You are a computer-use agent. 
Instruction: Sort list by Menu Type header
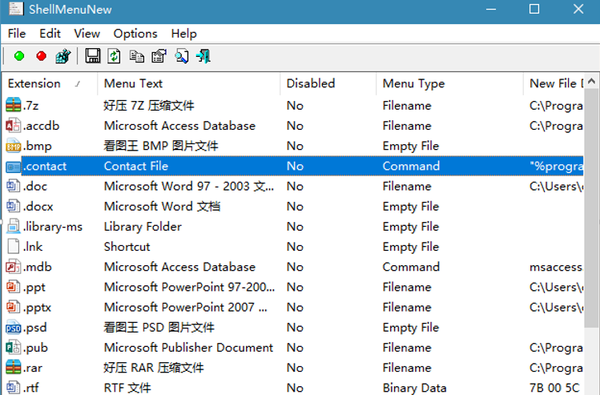[x=450, y=83]
